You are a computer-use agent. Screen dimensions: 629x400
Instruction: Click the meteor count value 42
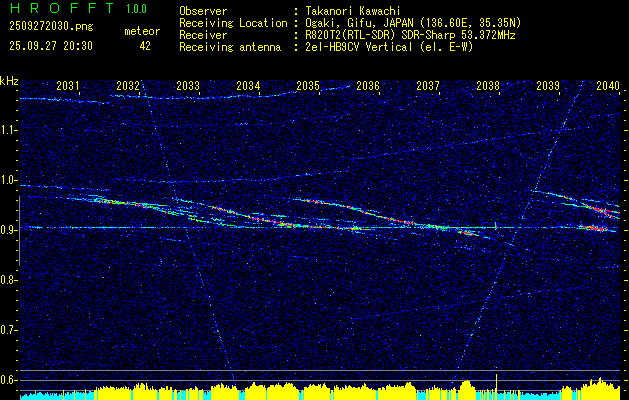pyautogui.click(x=145, y=46)
